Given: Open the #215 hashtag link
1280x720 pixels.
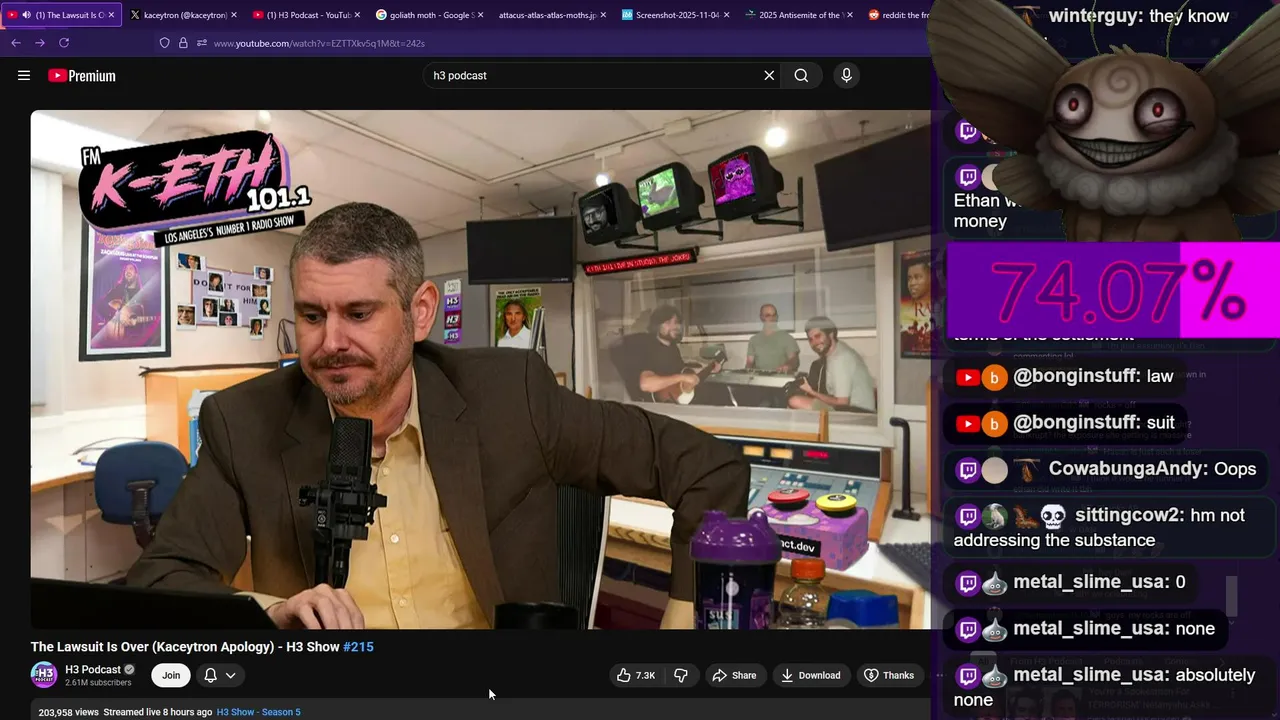Looking at the screenshot, I should click(x=358, y=647).
